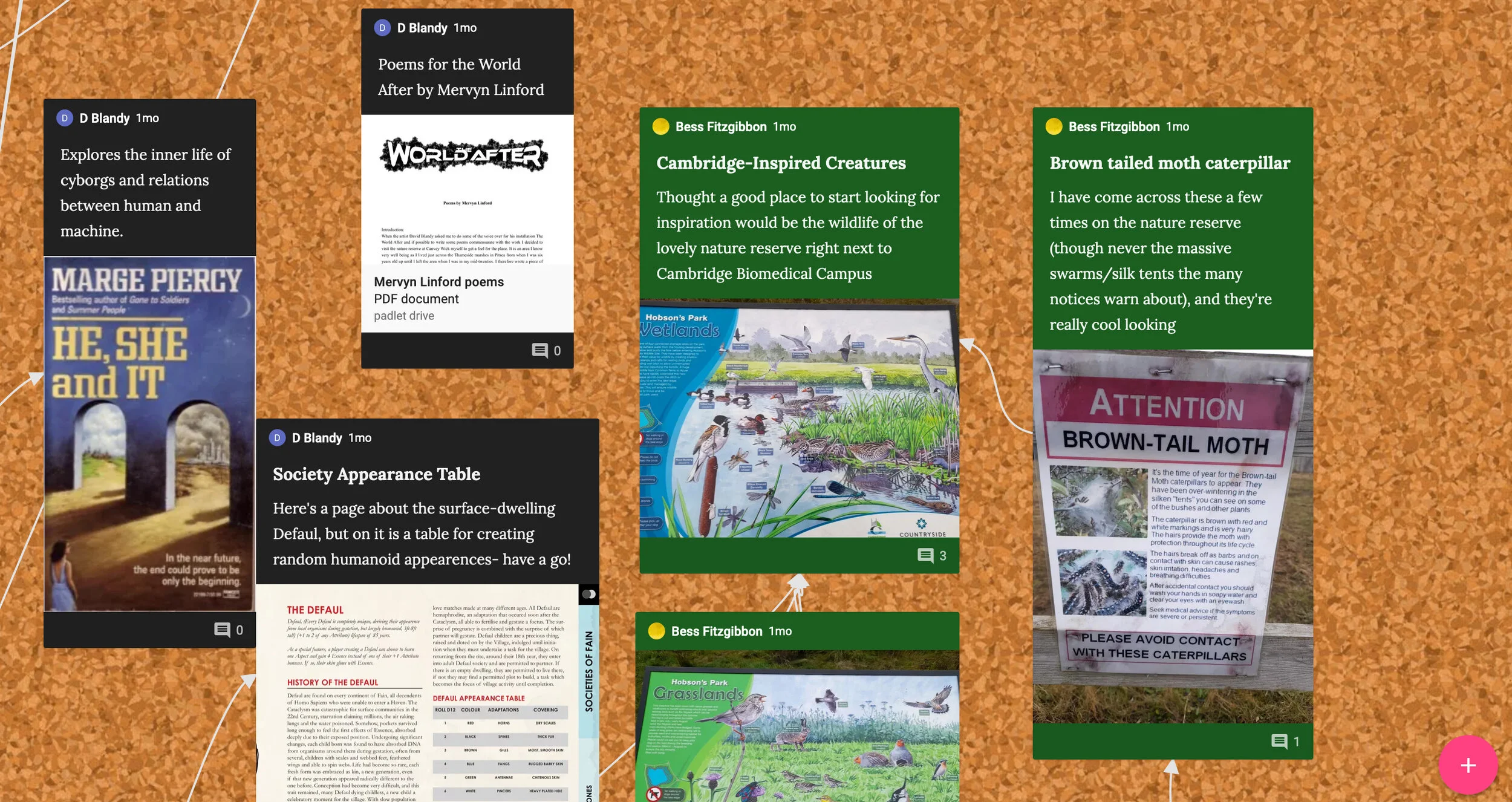Open comments on Mervyn Linford poems post

(x=546, y=351)
